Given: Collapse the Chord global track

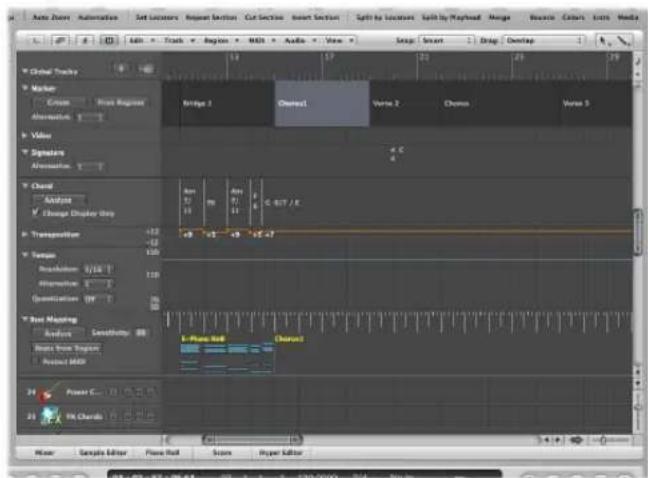Looking at the screenshot, I should [x=25, y=186].
